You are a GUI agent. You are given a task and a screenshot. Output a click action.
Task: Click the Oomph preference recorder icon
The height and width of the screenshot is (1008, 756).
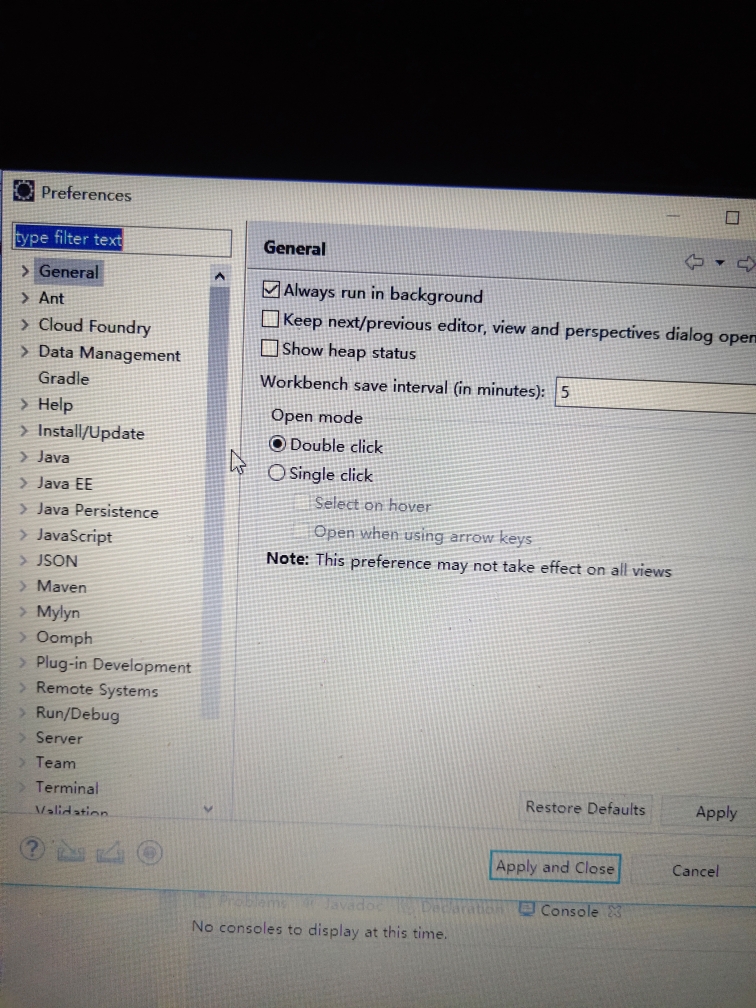[x=149, y=852]
